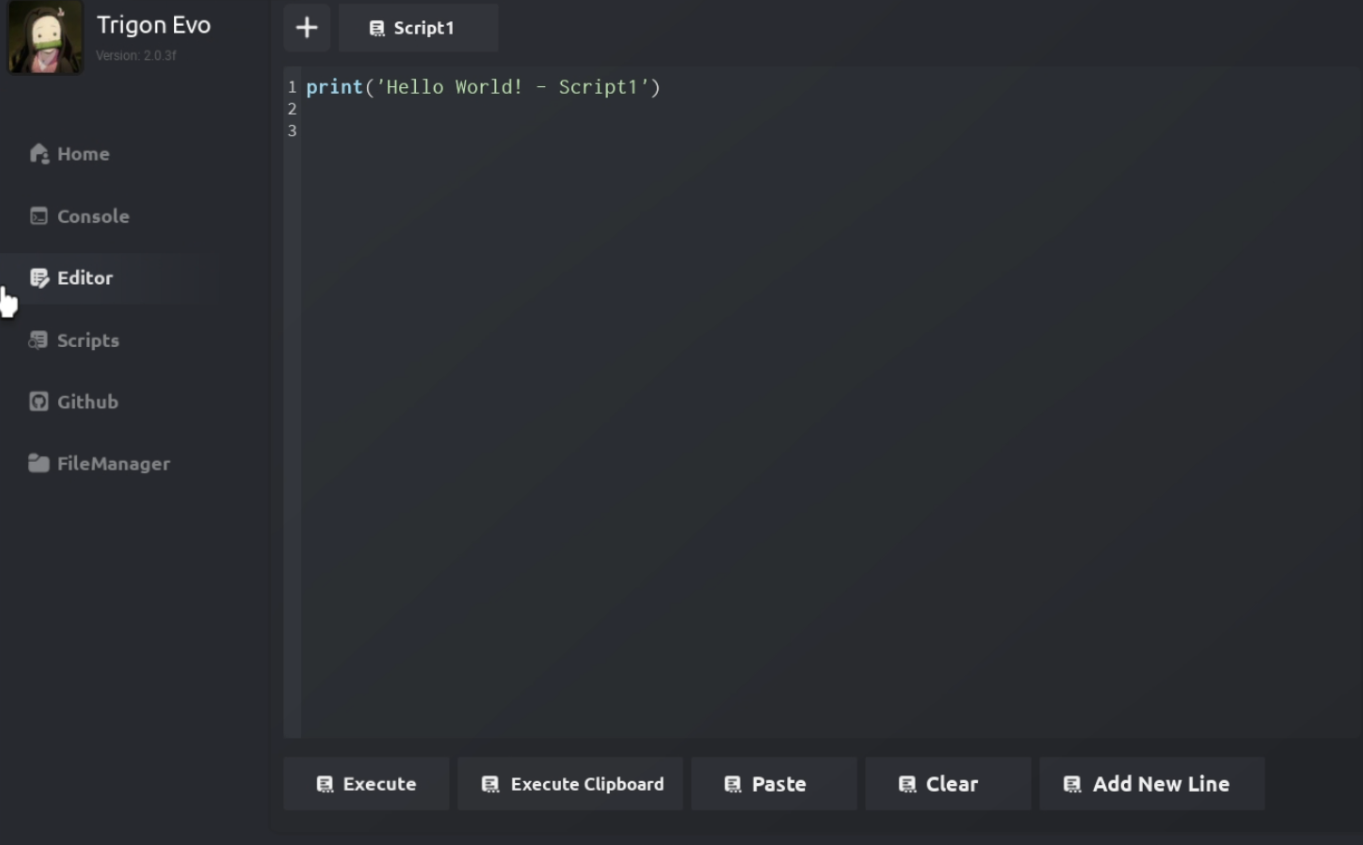
Task: Click line number 3 in the gutter
Action: coord(292,131)
